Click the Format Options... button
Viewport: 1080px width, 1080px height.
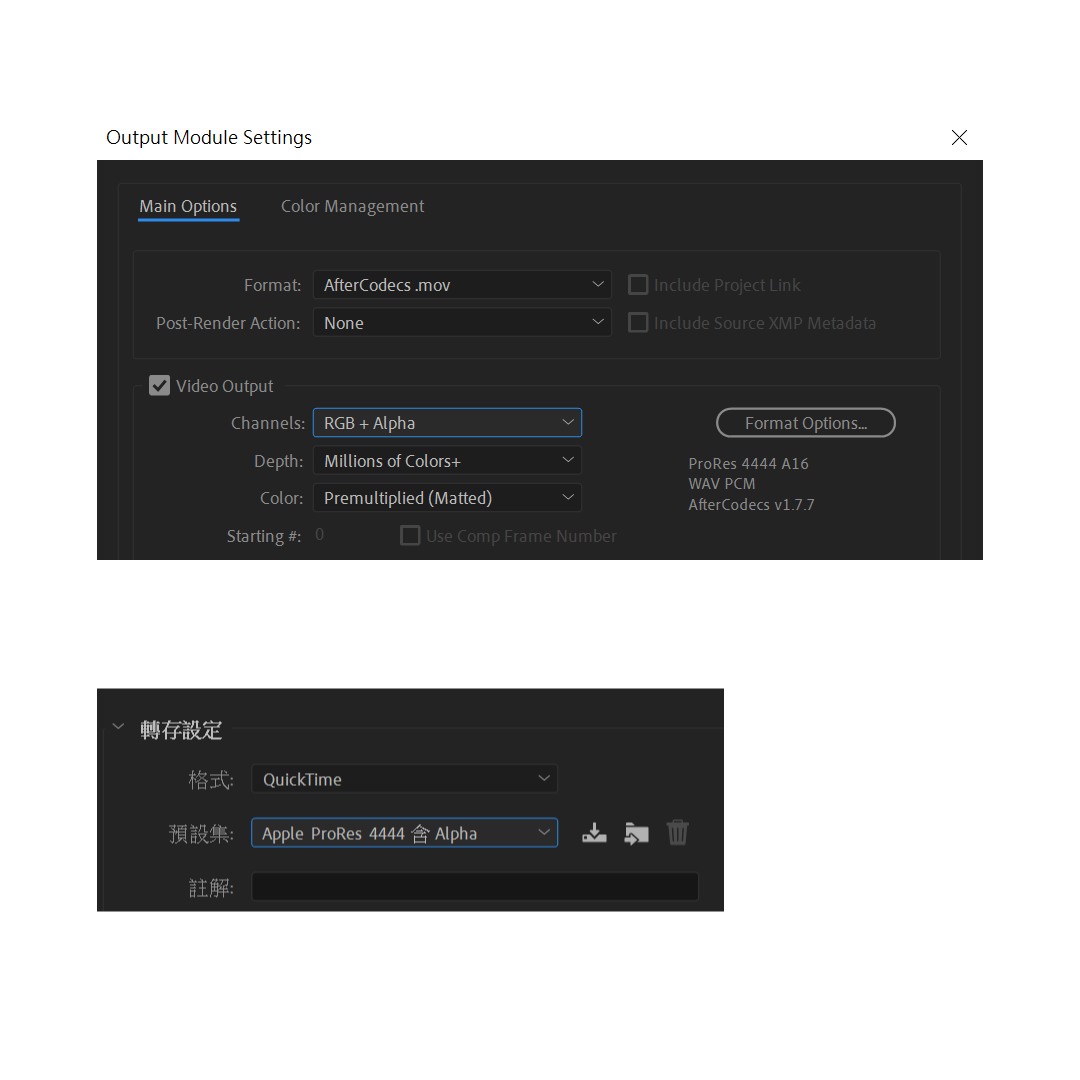pyautogui.click(x=805, y=423)
